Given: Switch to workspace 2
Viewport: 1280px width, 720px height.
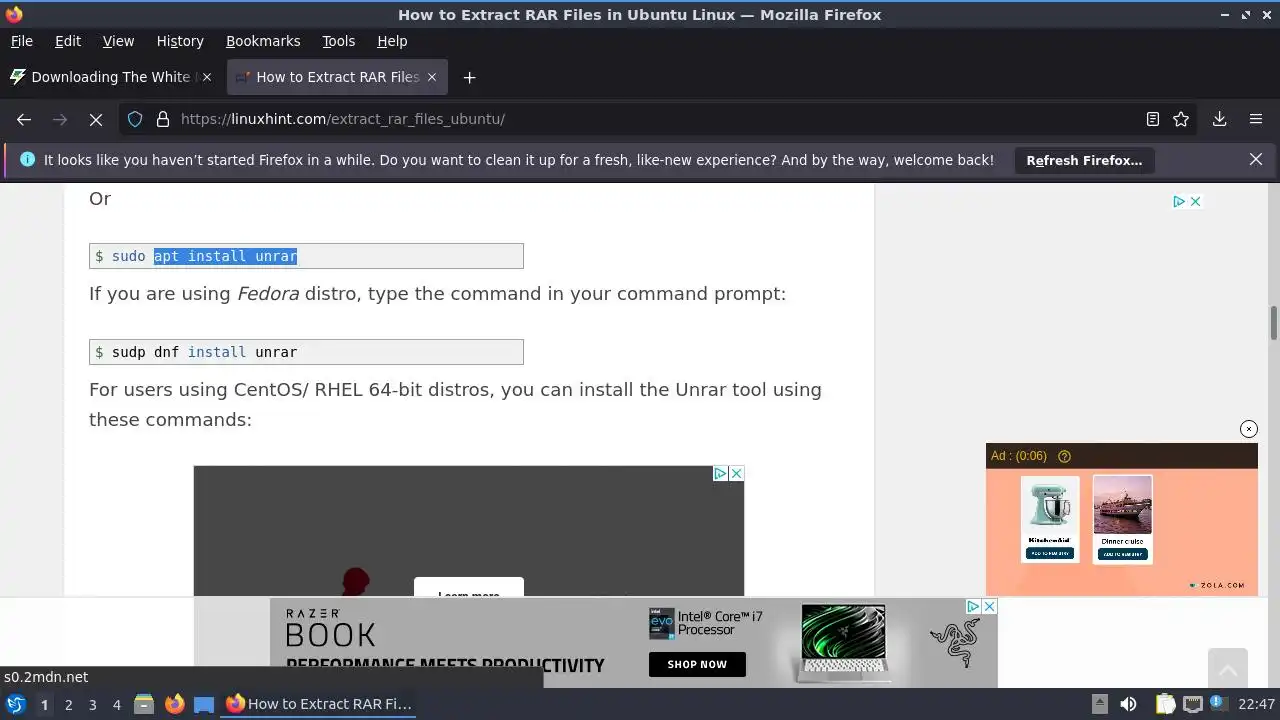Looking at the screenshot, I should click(x=68, y=705).
